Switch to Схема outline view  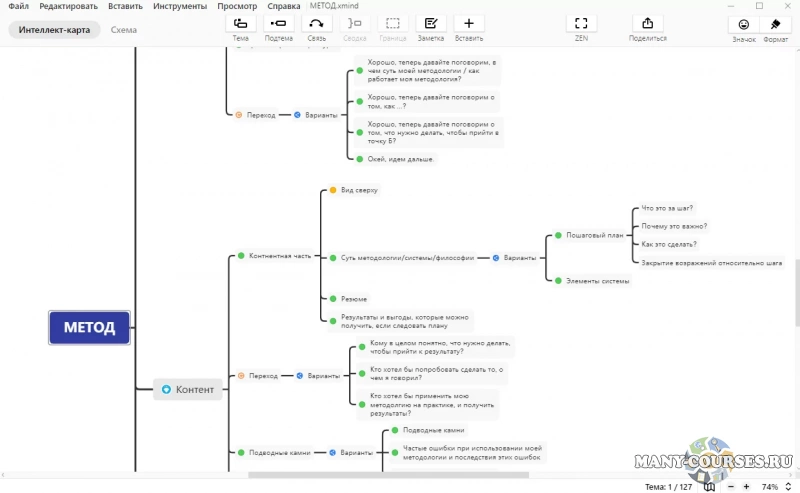pos(124,30)
